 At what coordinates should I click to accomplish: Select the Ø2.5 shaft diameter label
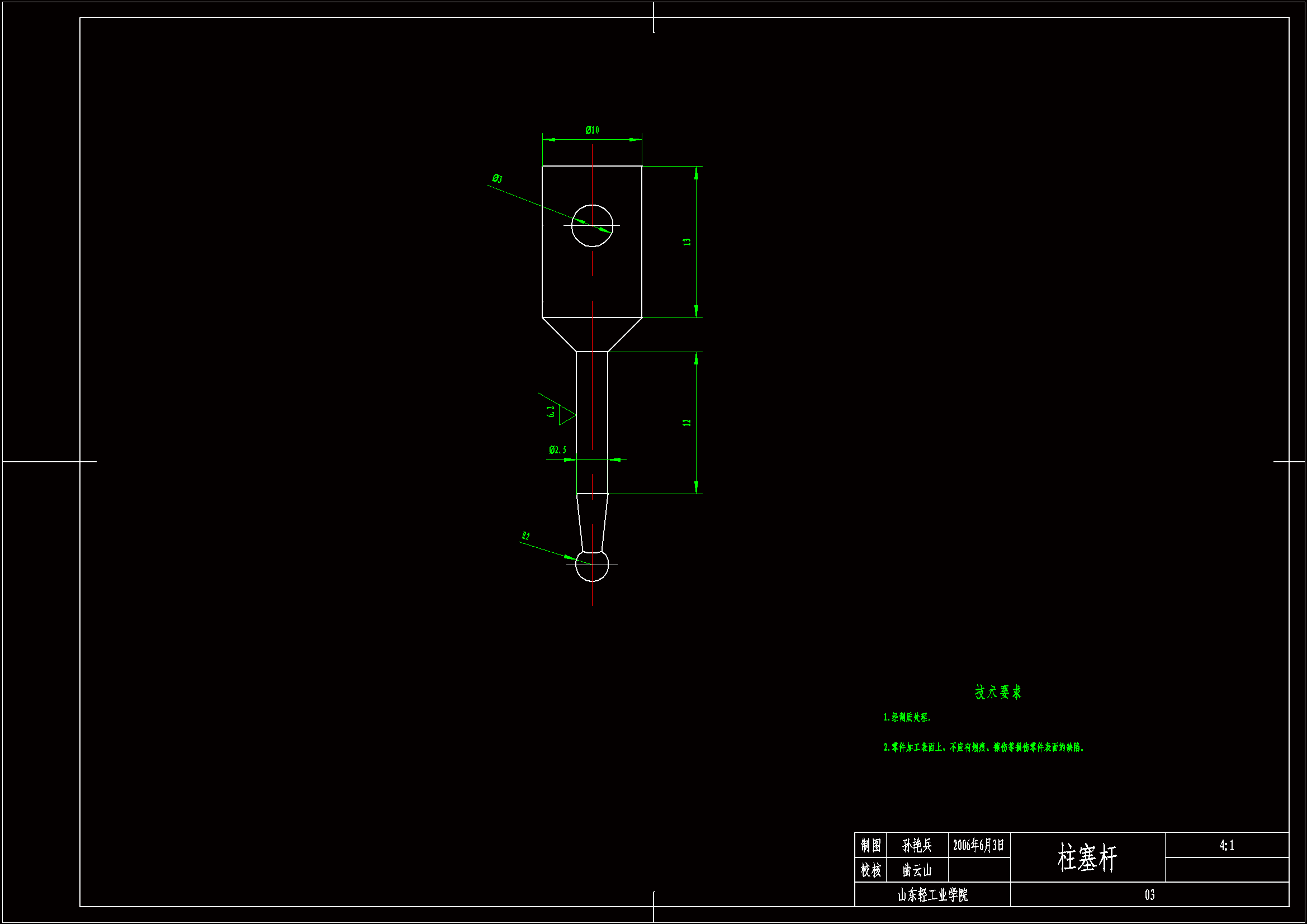click(557, 451)
